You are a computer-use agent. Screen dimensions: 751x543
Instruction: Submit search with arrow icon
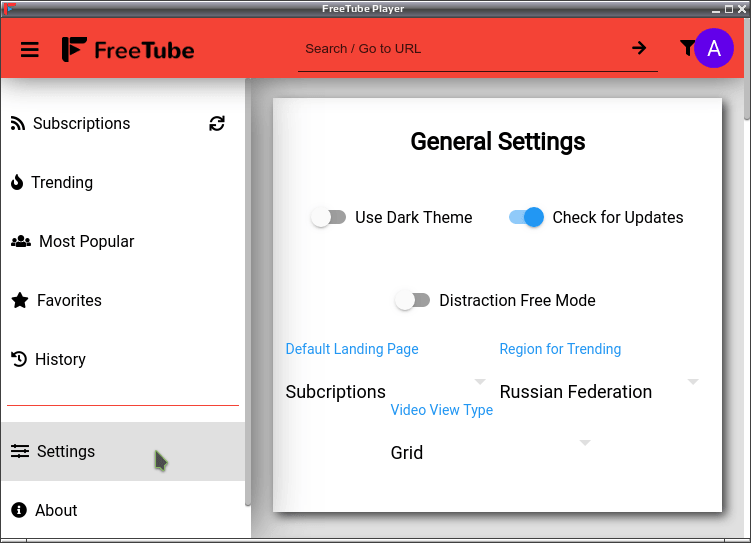coord(639,48)
